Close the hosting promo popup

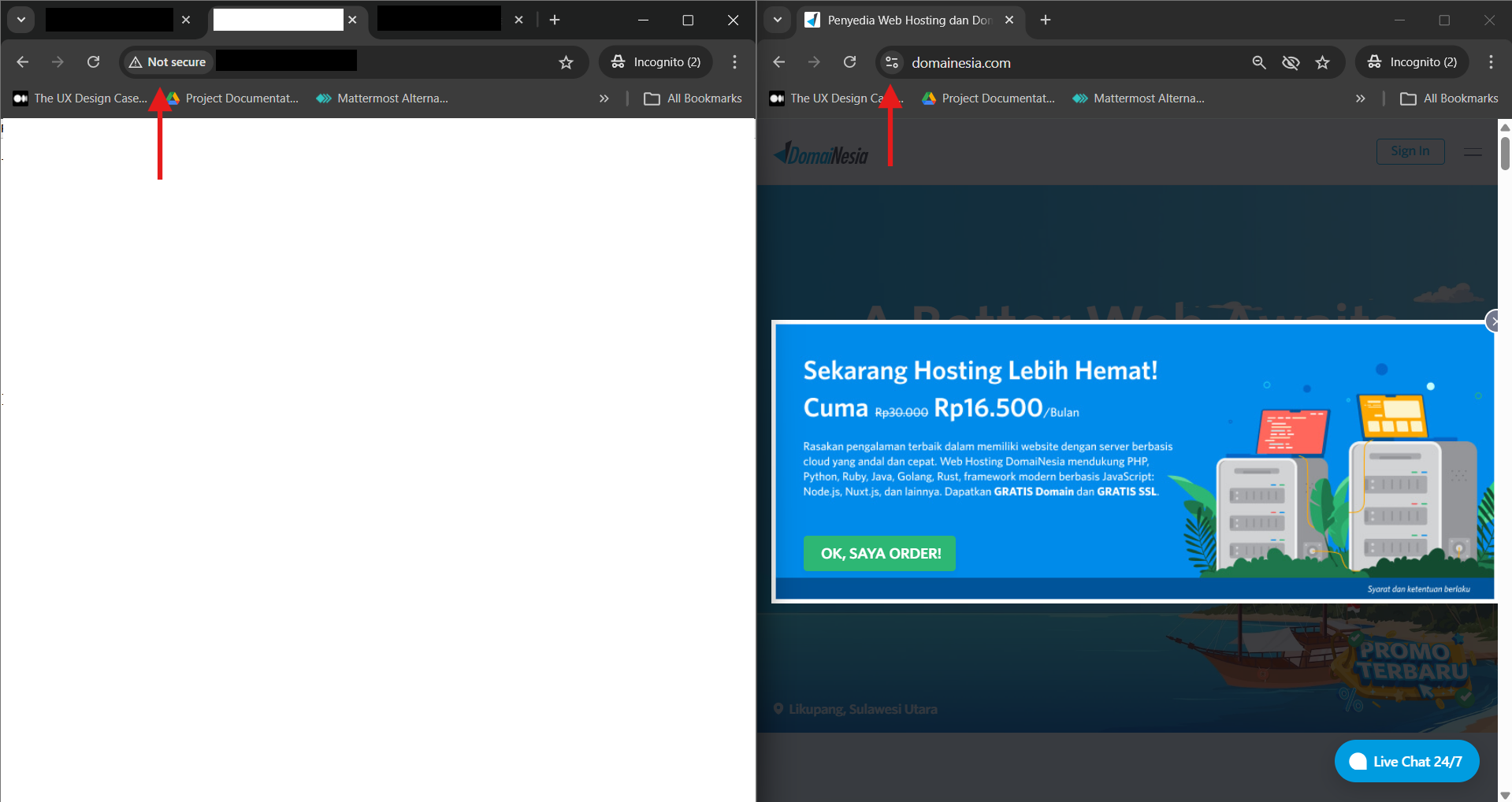tap(1492, 321)
